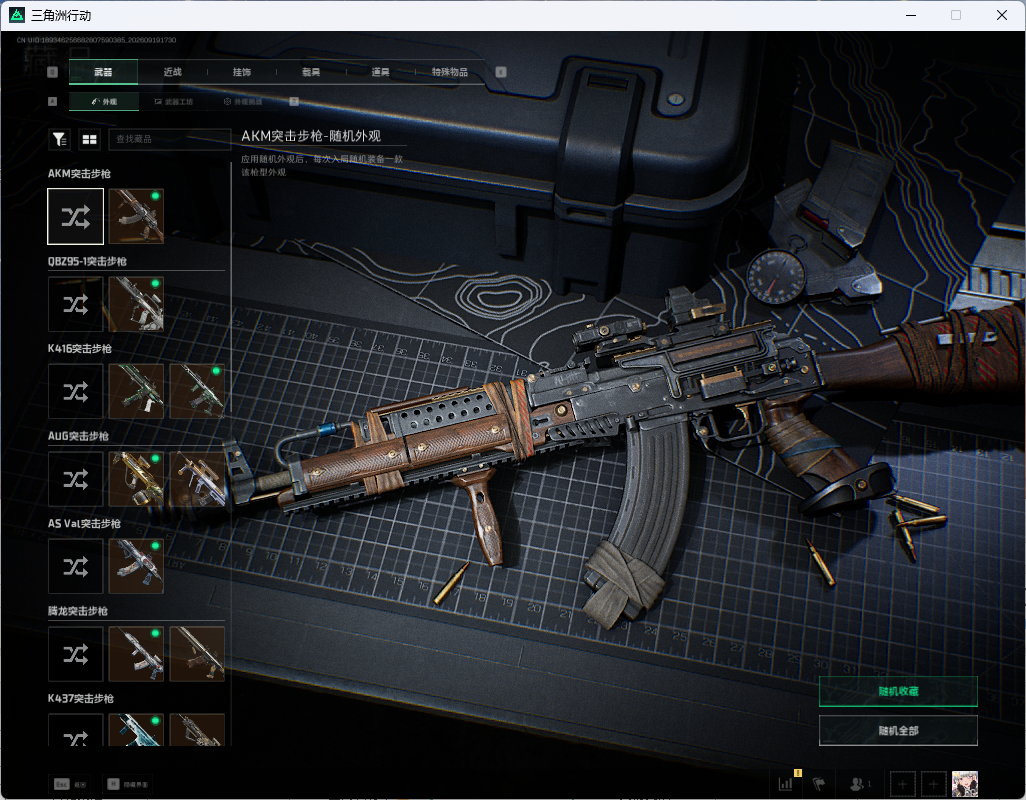Open the 武器工坊 sub-tab
The image size is (1026, 800).
tap(173, 101)
